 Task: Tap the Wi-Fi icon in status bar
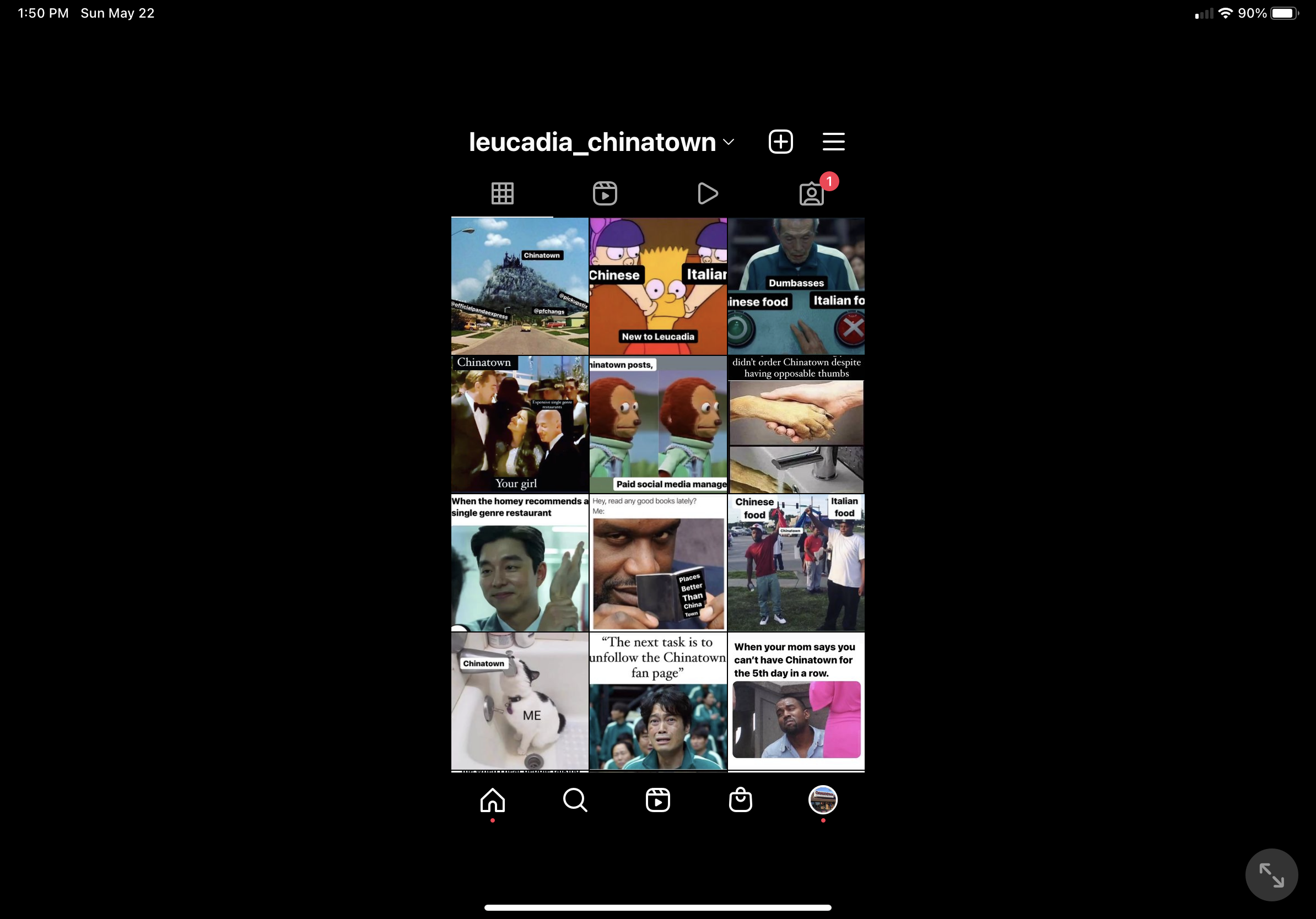pyautogui.click(x=1226, y=13)
